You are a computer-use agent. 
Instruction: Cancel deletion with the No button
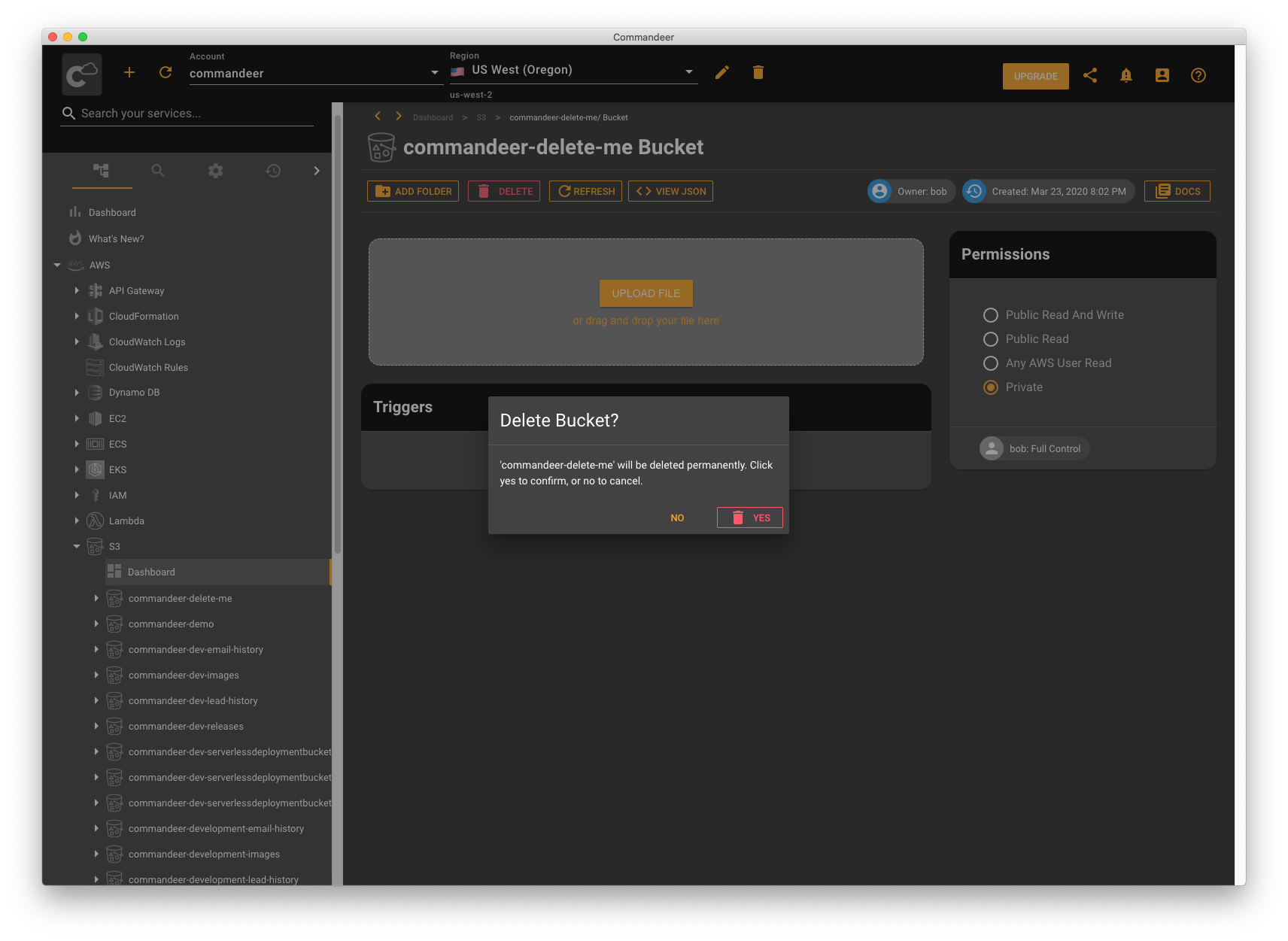tap(677, 518)
